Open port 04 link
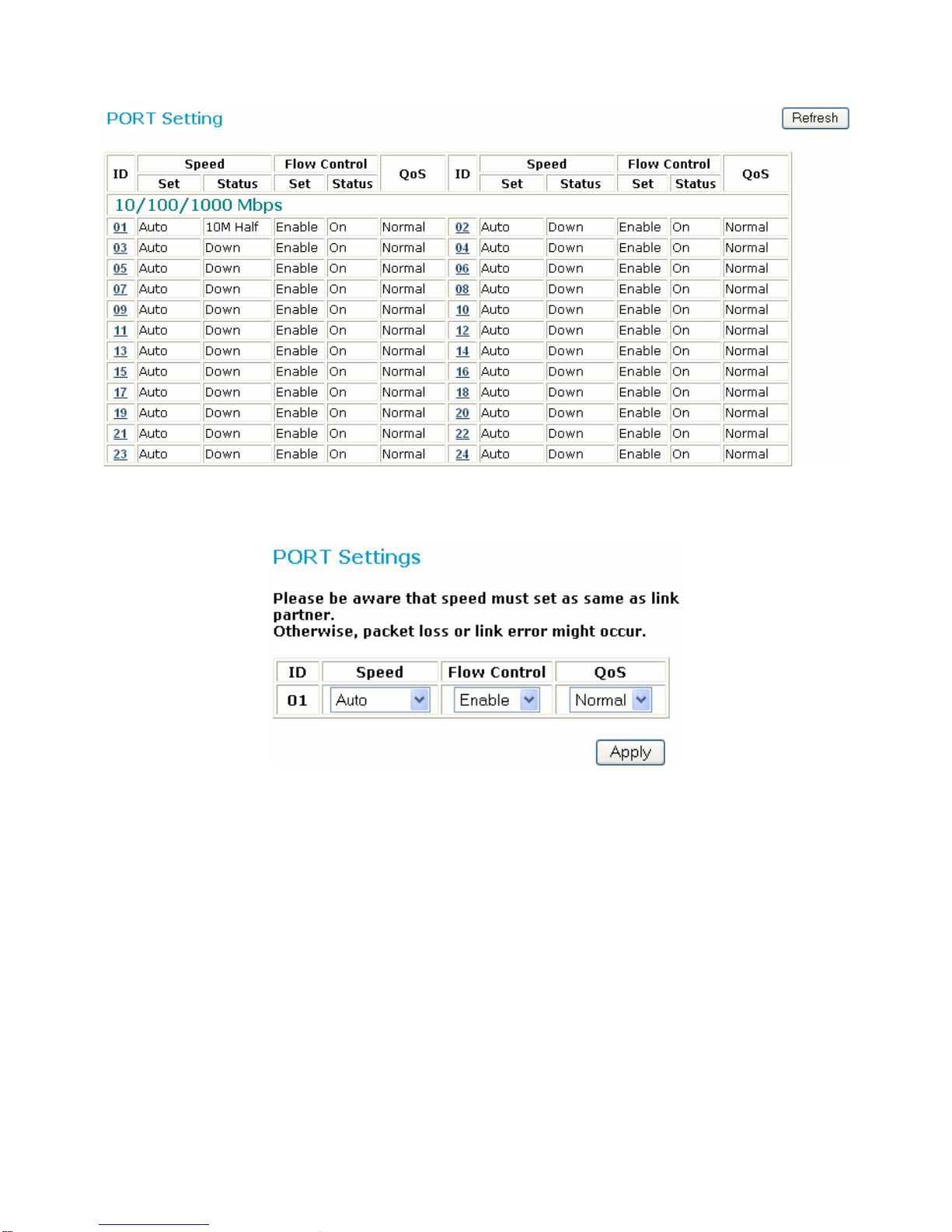The height and width of the screenshot is (1232, 952). click(x=462, y=248)
